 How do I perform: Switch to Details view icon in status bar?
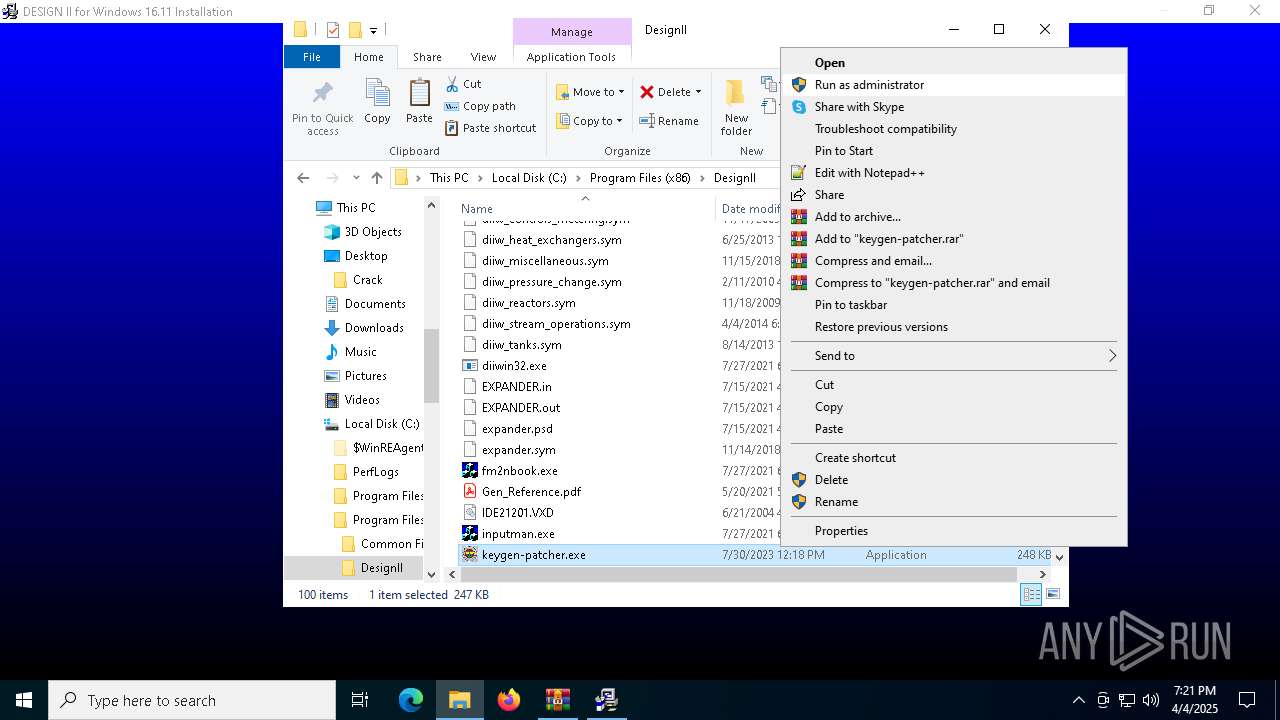coord(1031,595)
